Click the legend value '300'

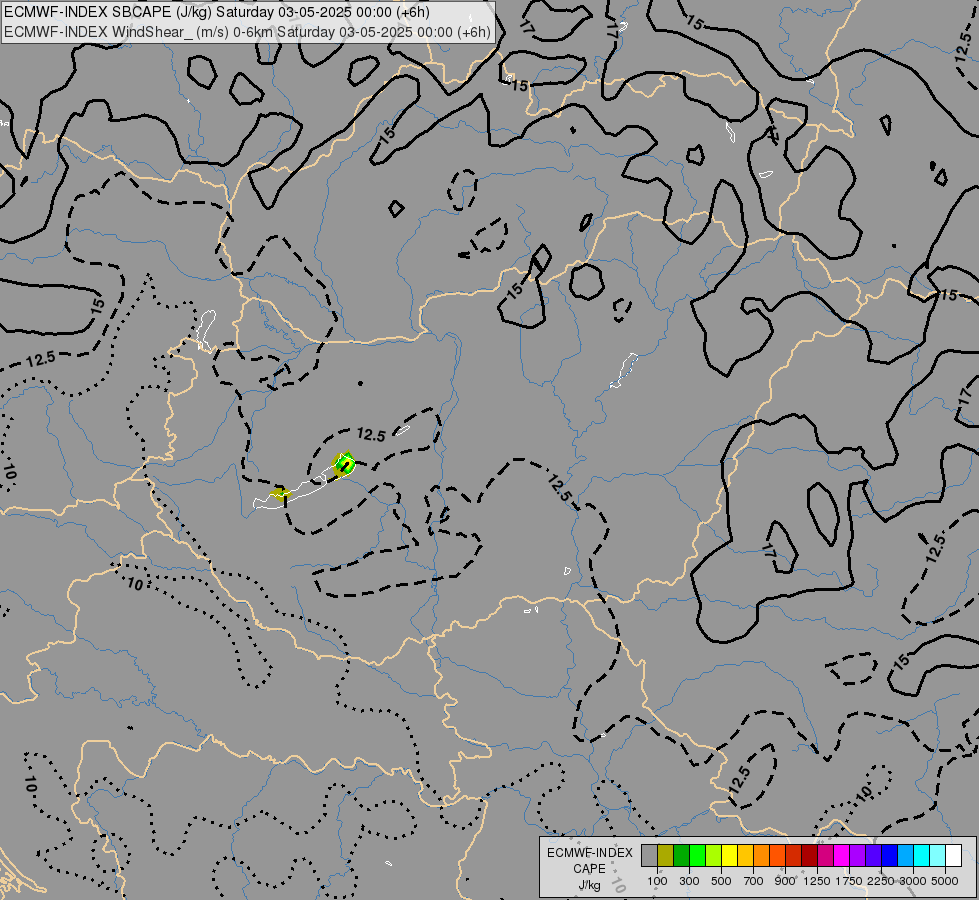click(689, 881)
